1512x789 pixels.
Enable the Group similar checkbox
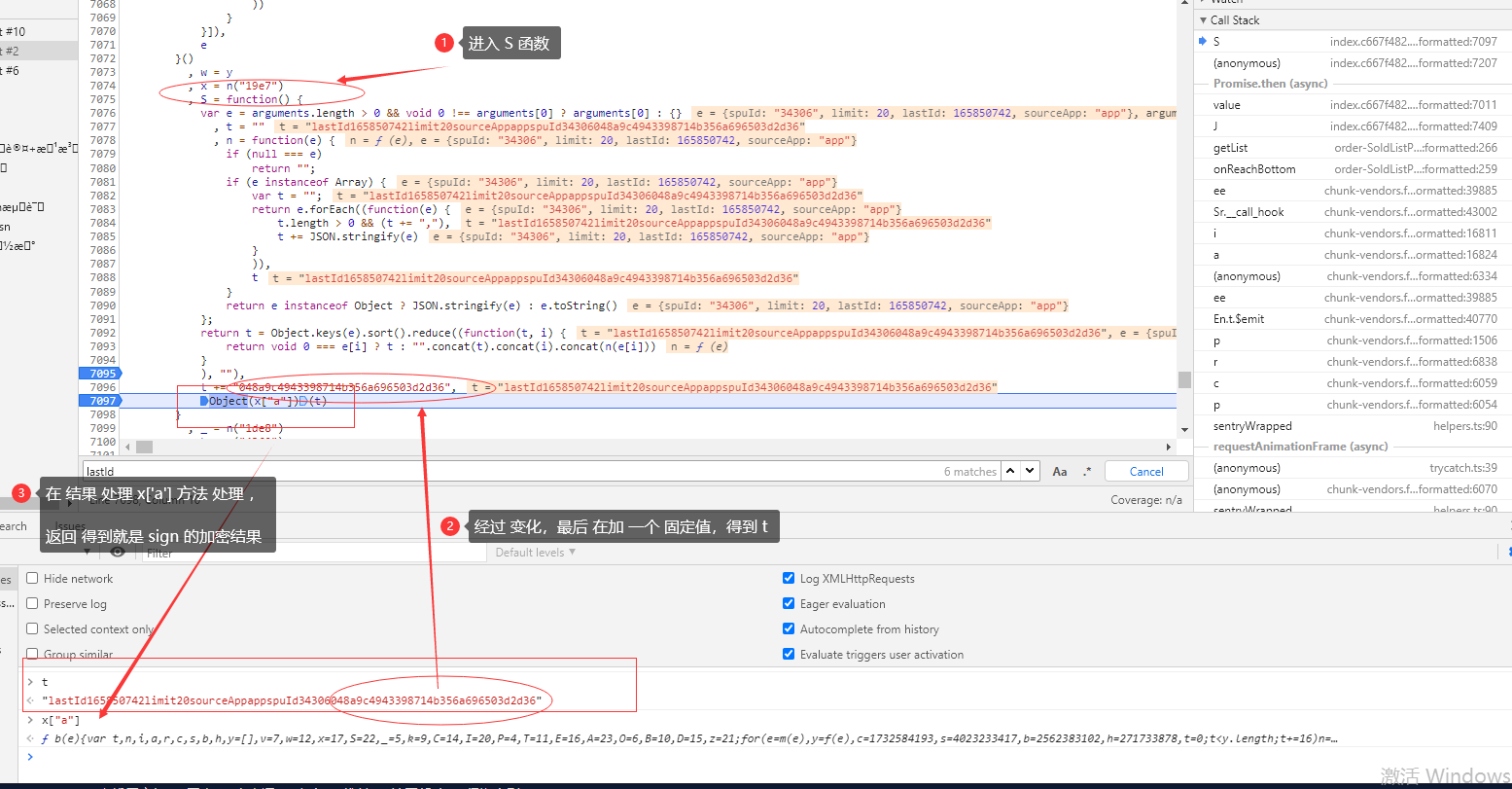click(x=32, y=654)
